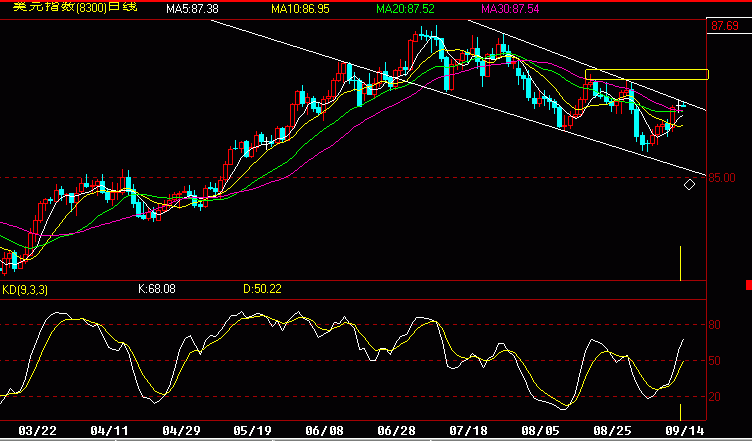The height and width of the screenshot is (441, 752).
Task: Select the MA20:87.52 indicator label
Action: click(x=405, y=8)
